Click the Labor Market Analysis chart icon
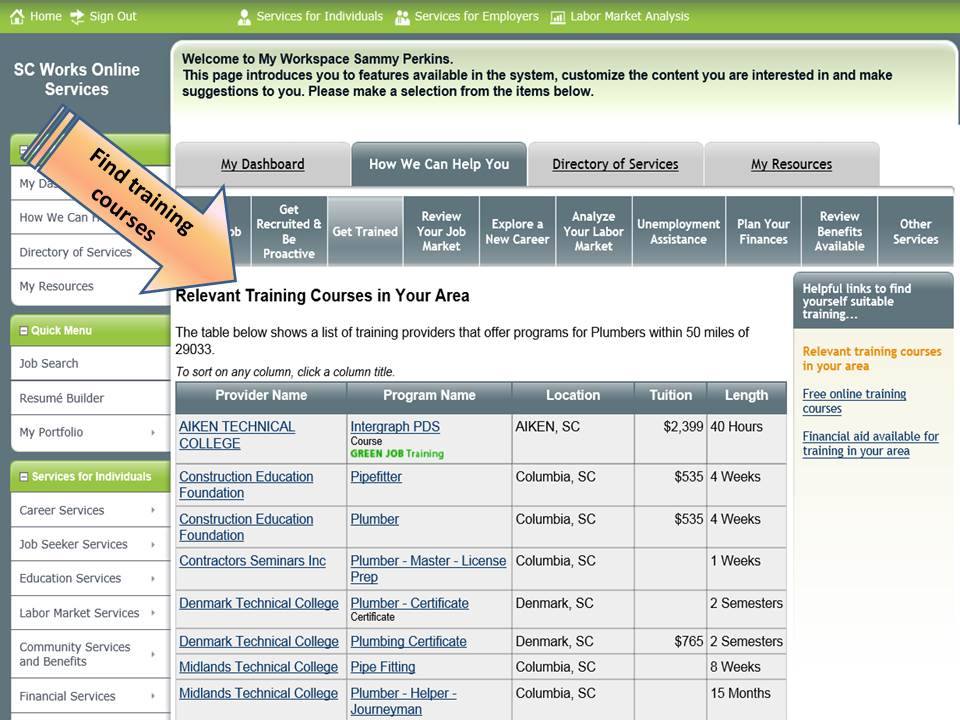 pos(558,17)
